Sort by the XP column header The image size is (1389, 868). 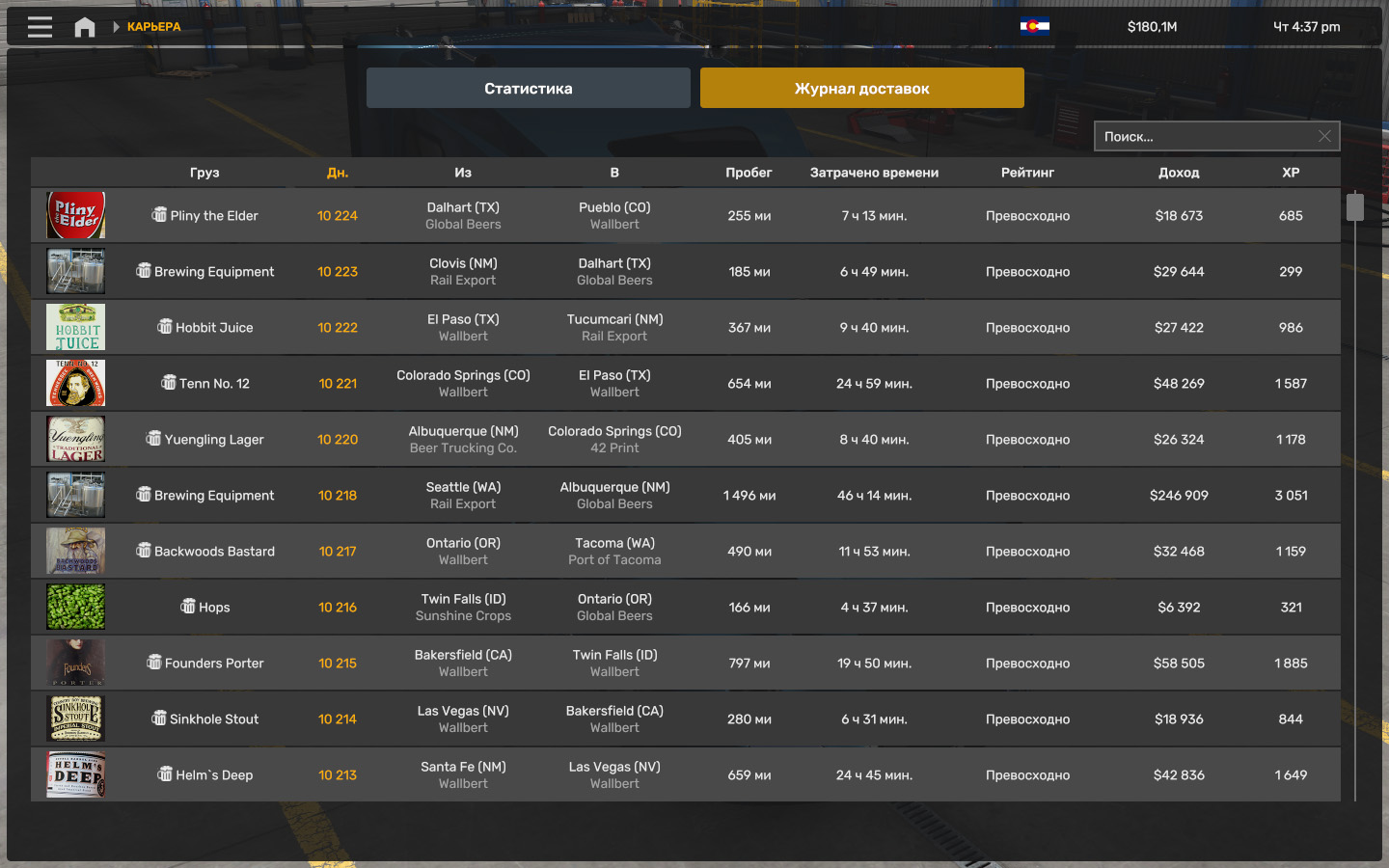pyautogui.click(x=1291, y=173)
